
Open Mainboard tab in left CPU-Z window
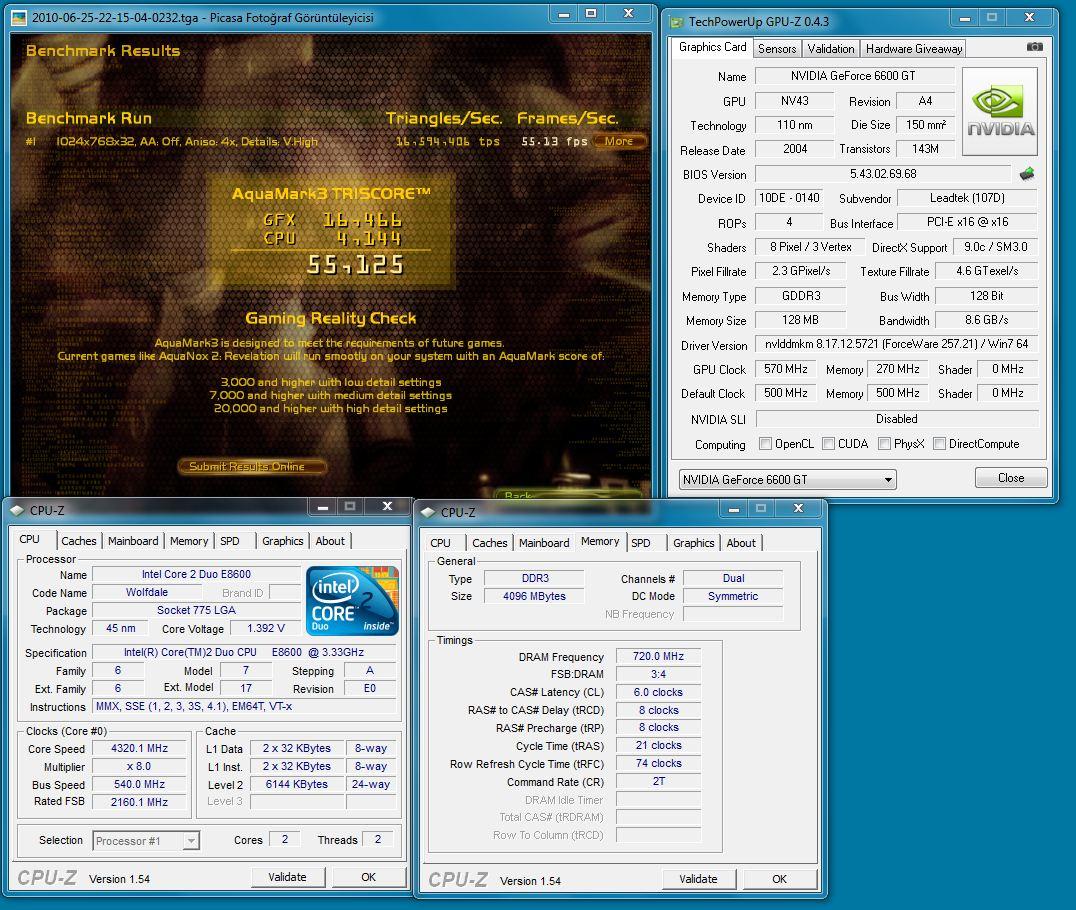coord(133,541)
